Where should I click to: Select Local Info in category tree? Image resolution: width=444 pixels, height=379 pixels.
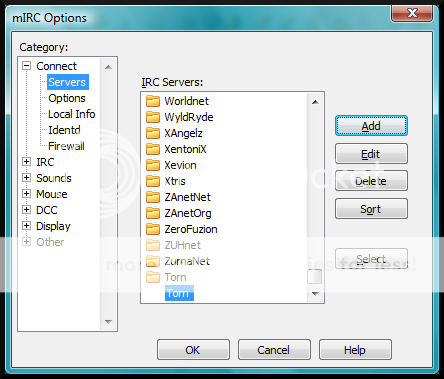click(x=72, y=114)
